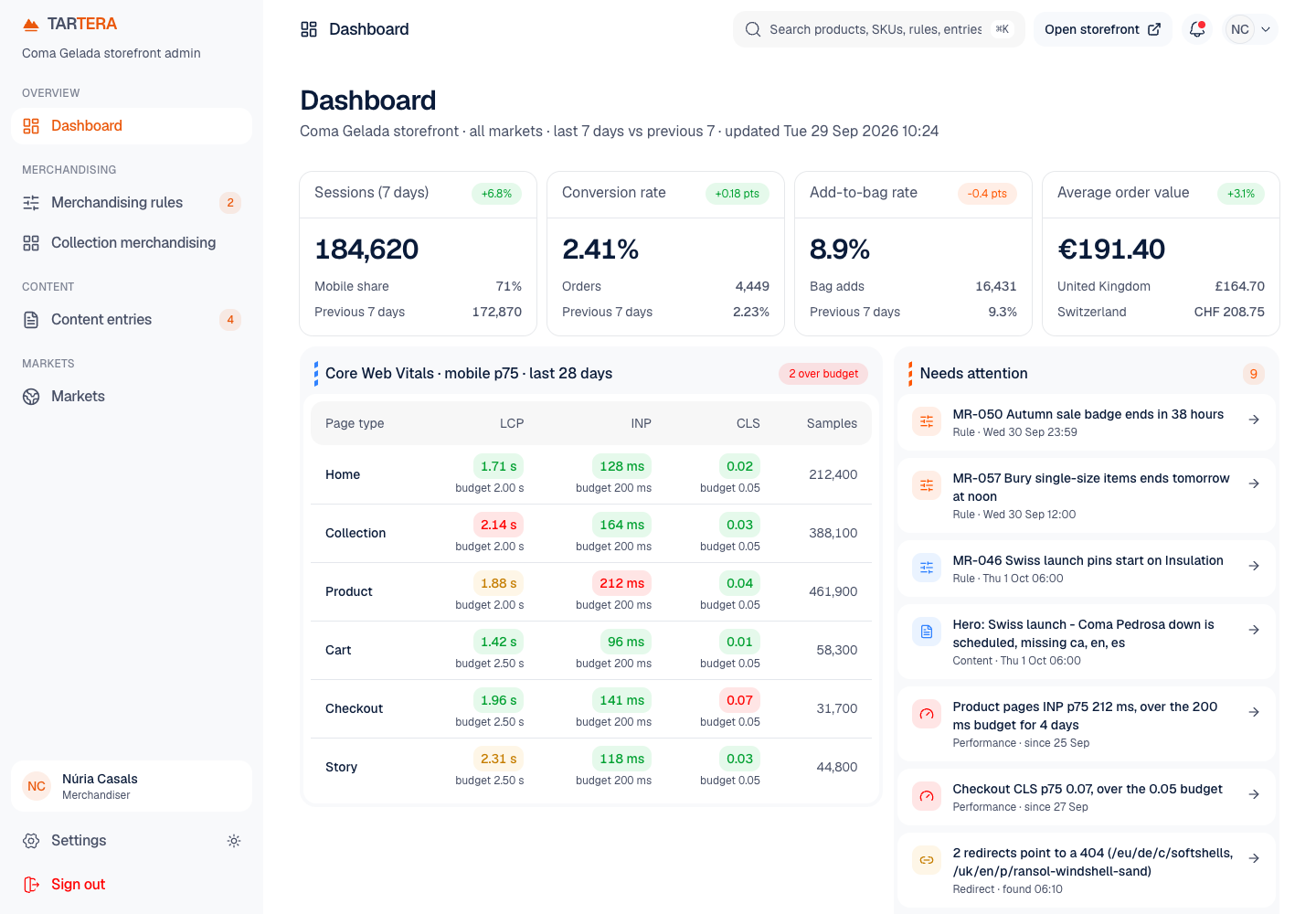The image size is (1316, 914).
Task: Toggle theme with the sun icon
Action: [234, 841]
